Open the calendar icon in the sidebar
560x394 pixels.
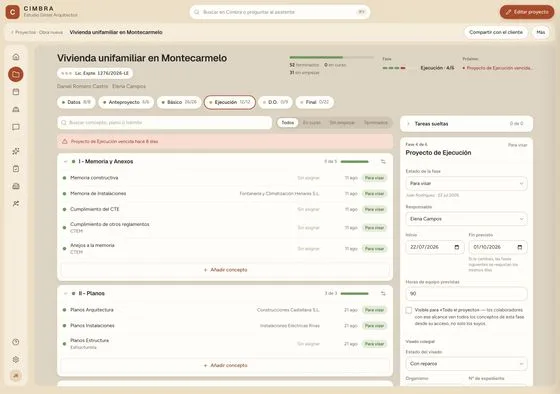click(16, 92)
